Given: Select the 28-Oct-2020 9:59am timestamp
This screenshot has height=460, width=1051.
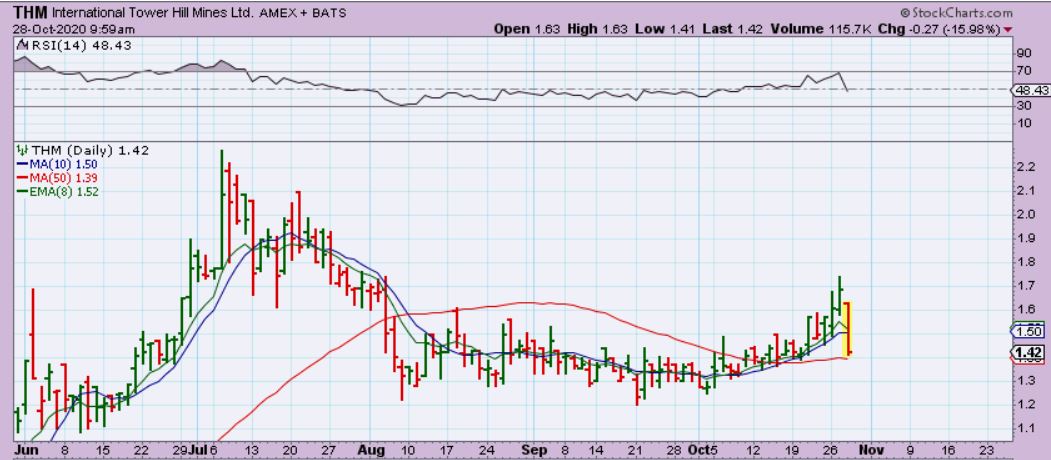Looking at the screenshot, I should [74, 30].
